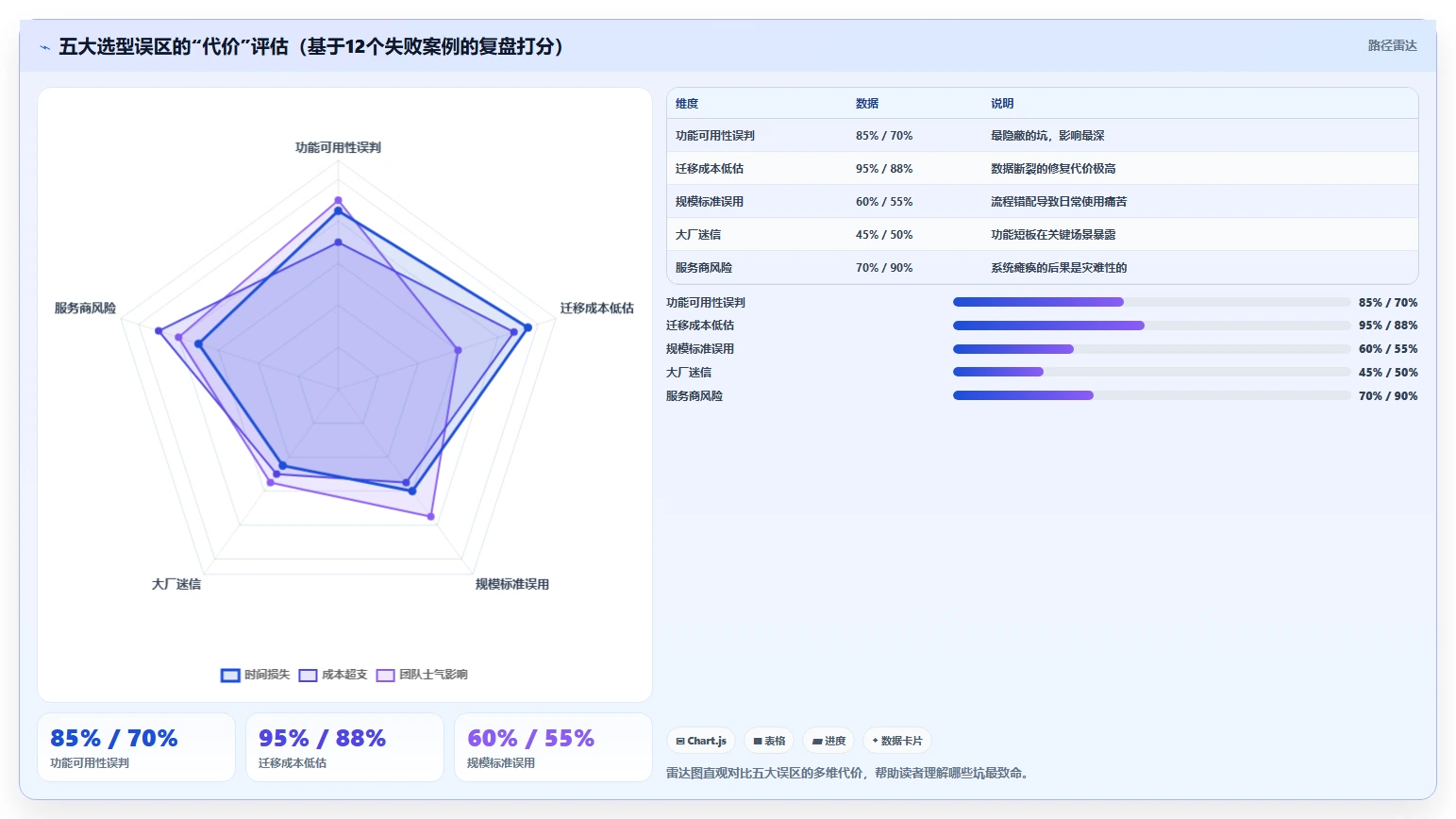Image resolution: width=1456 pixels, height=819 pixels.
Task: Click table value 45% / 50%
Action: [884, 235]
